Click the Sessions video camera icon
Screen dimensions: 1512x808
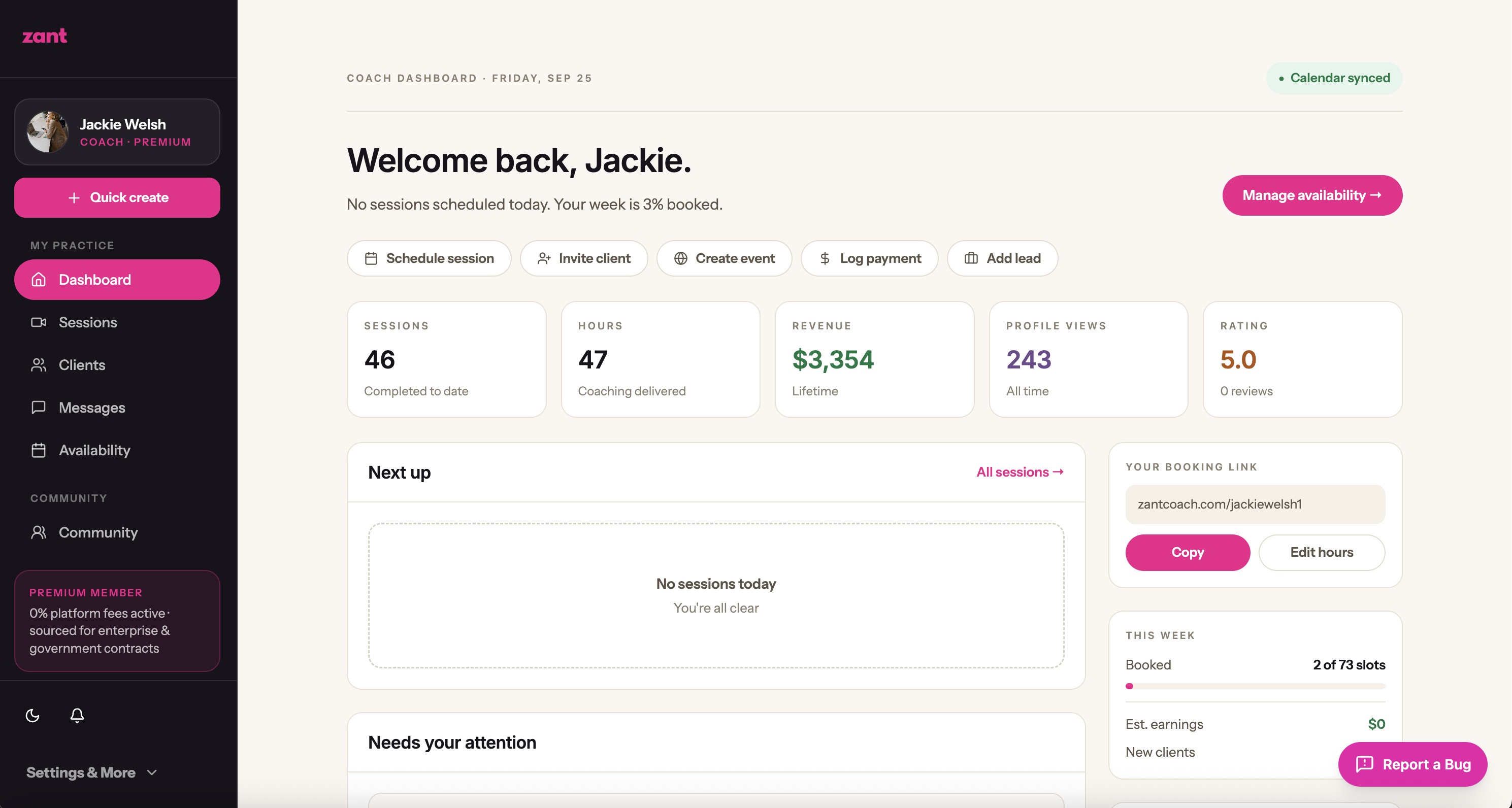pyautogui.click(x=39, y=322)
